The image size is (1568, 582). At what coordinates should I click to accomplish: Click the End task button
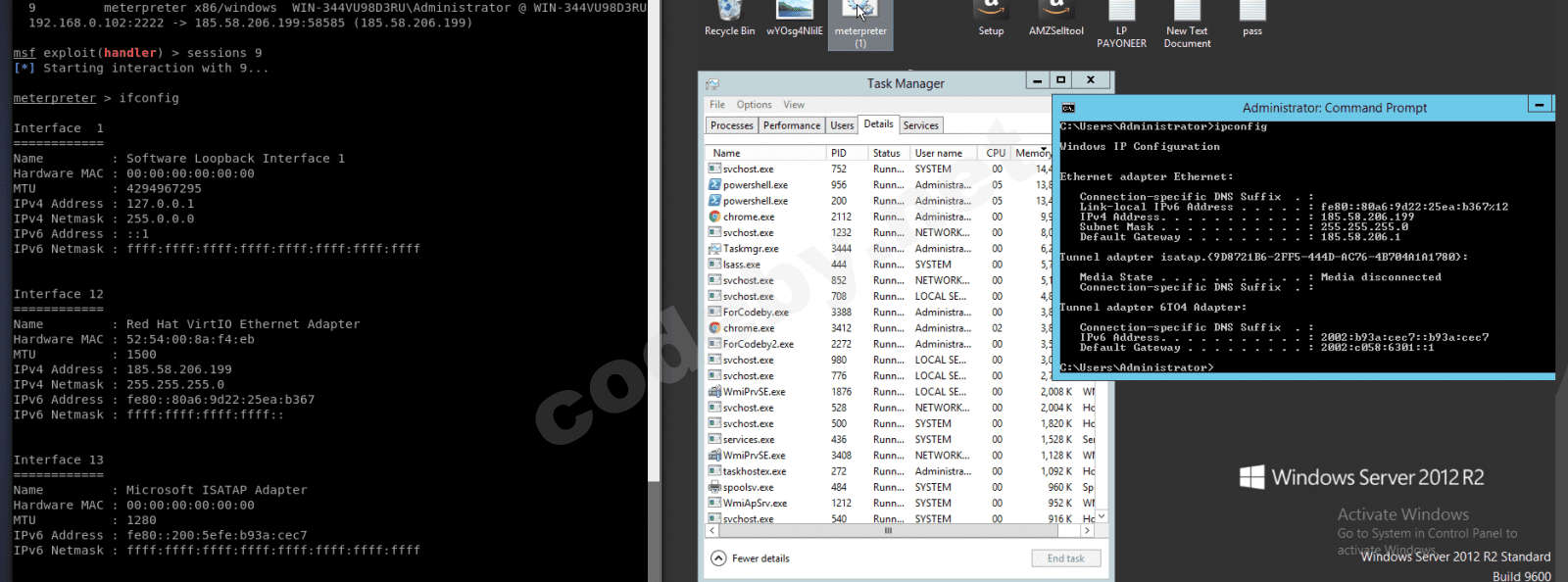pos(1065,558)
